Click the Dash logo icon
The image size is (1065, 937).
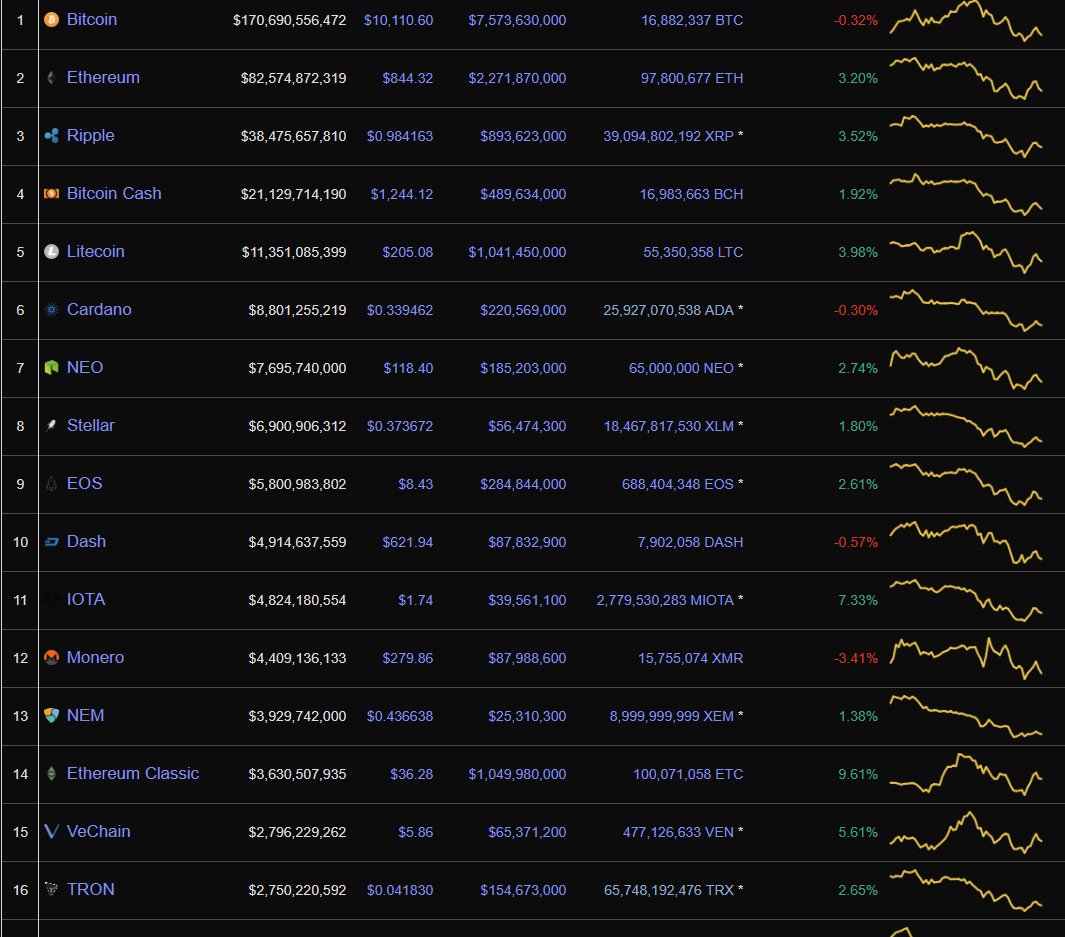(x=52, y=542)
